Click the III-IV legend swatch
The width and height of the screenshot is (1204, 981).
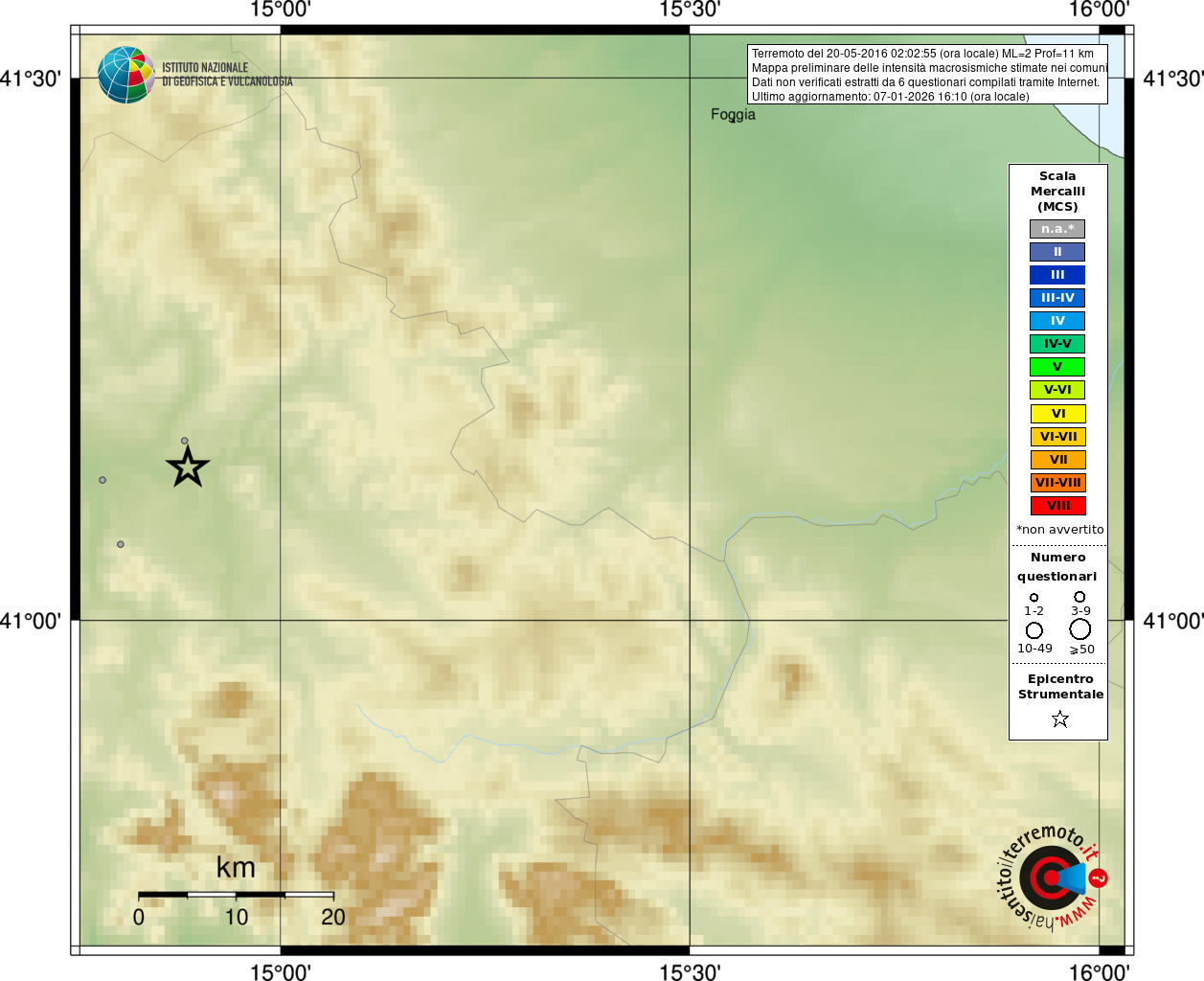coord(1057,298)
